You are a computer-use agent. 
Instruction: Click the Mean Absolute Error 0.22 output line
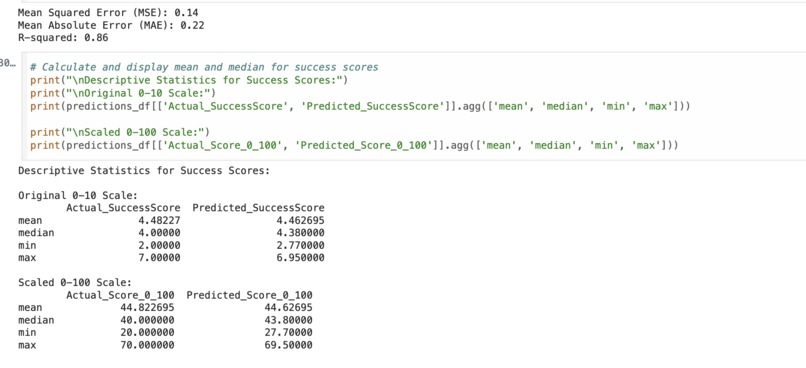111,25
